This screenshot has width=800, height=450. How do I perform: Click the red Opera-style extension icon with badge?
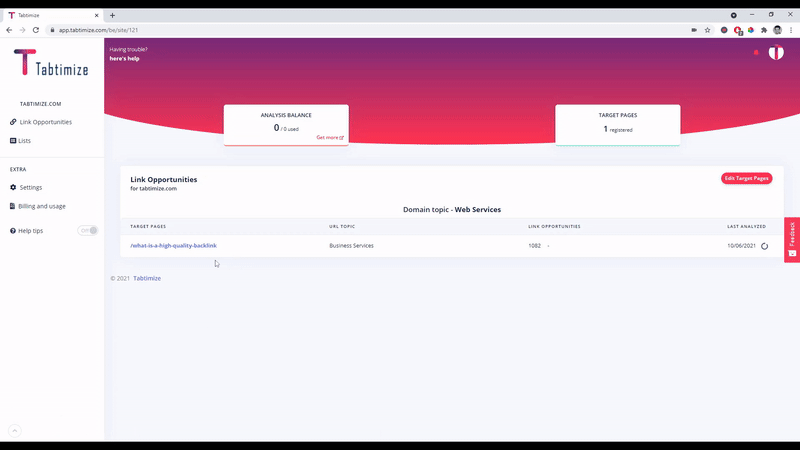(x=738, y=31)
